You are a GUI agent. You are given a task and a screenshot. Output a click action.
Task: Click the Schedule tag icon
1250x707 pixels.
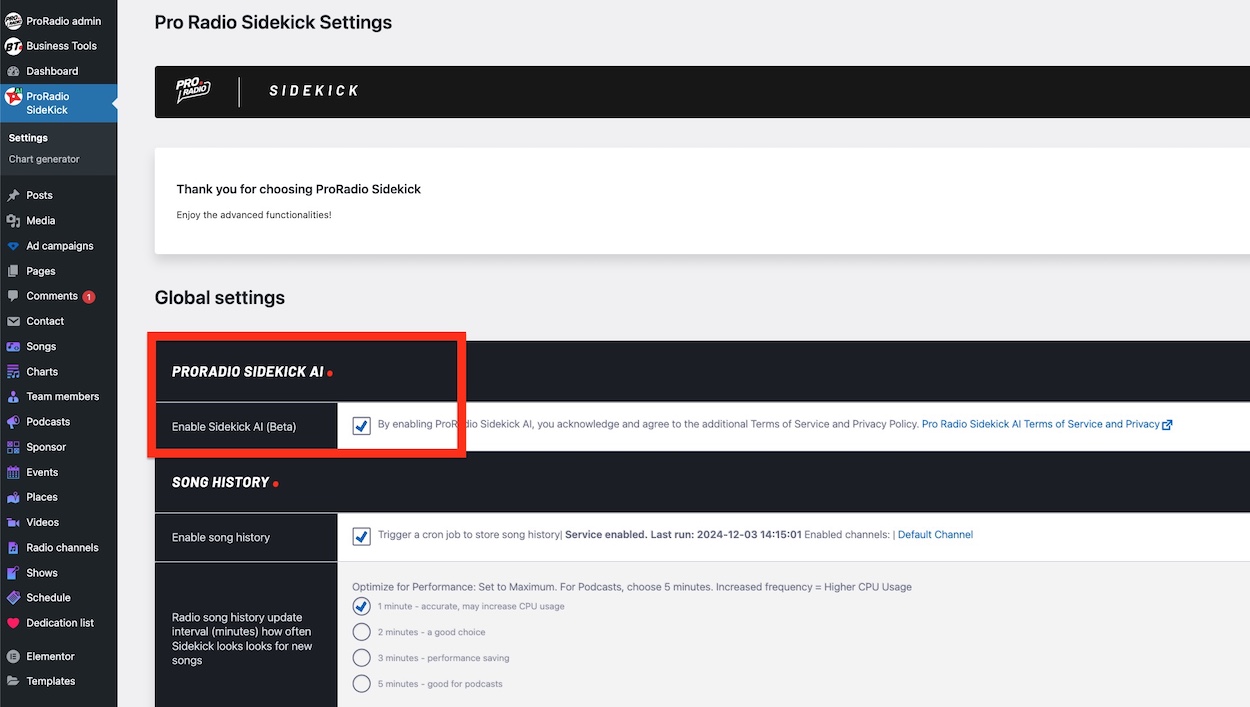(x=13, y=598)
